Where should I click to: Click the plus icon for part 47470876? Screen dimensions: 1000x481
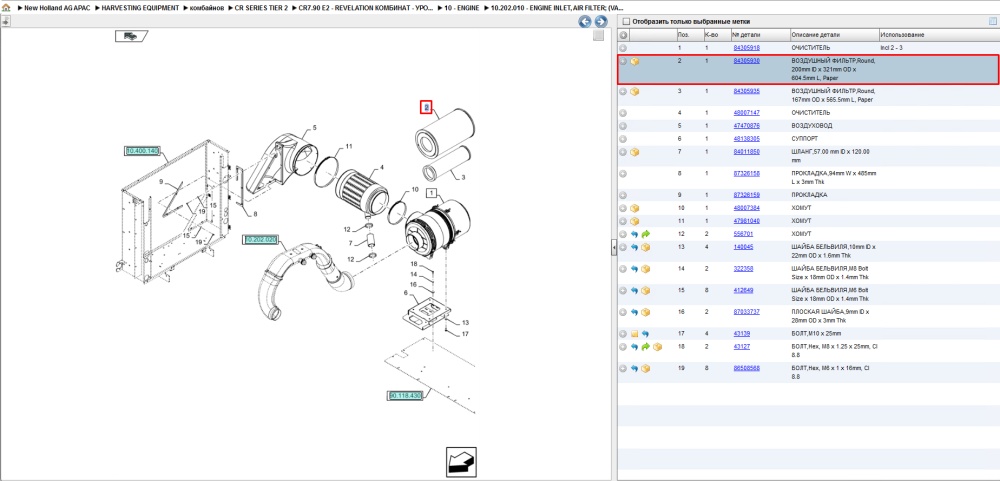pos(624,126)
